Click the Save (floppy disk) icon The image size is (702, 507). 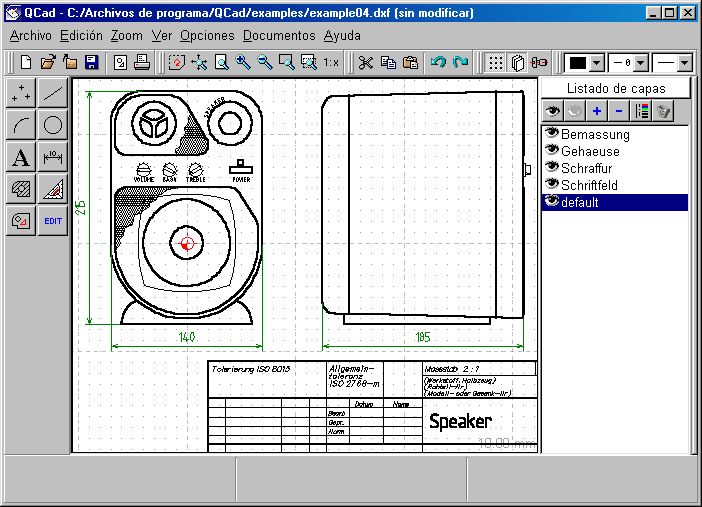point(90,62)
